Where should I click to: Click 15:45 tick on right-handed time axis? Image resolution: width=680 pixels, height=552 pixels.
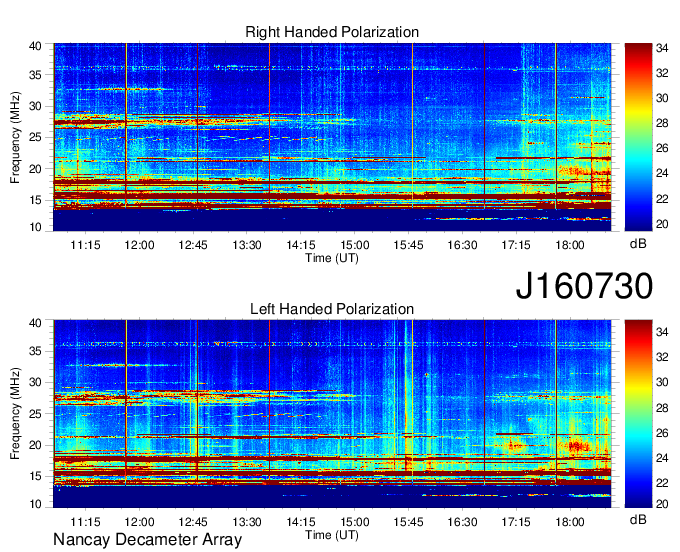(x=408, y=245)
